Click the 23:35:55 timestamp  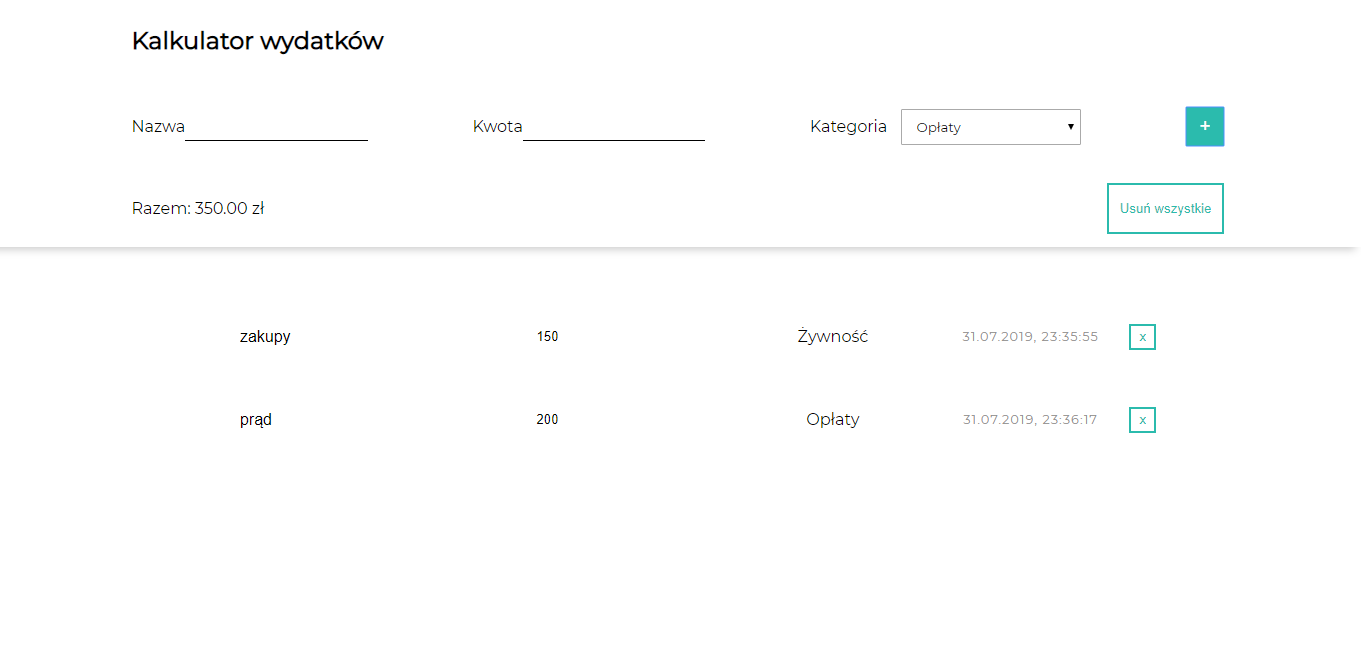point(1030,337)
